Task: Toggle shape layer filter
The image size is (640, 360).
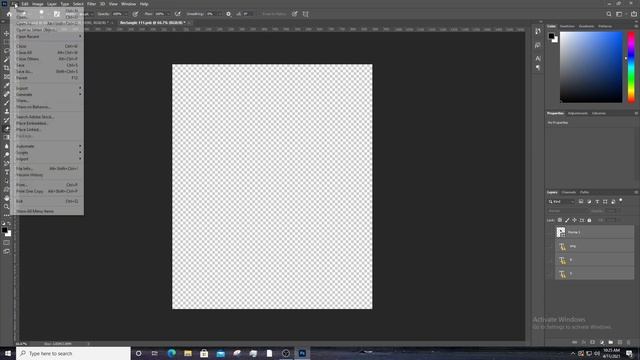Action: pos(605,202)
